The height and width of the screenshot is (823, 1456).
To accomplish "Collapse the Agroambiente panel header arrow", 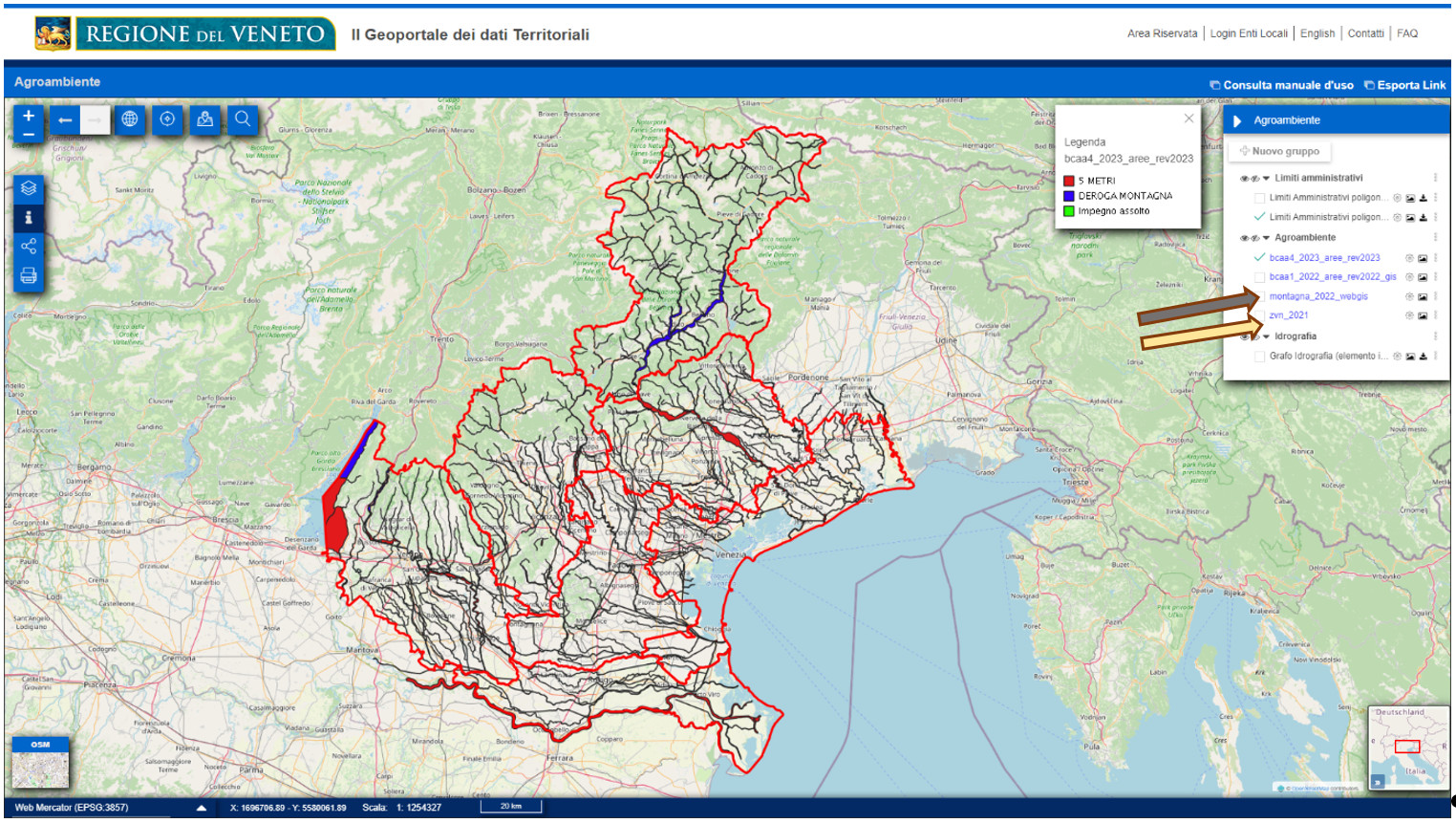I will [1237, 121].
